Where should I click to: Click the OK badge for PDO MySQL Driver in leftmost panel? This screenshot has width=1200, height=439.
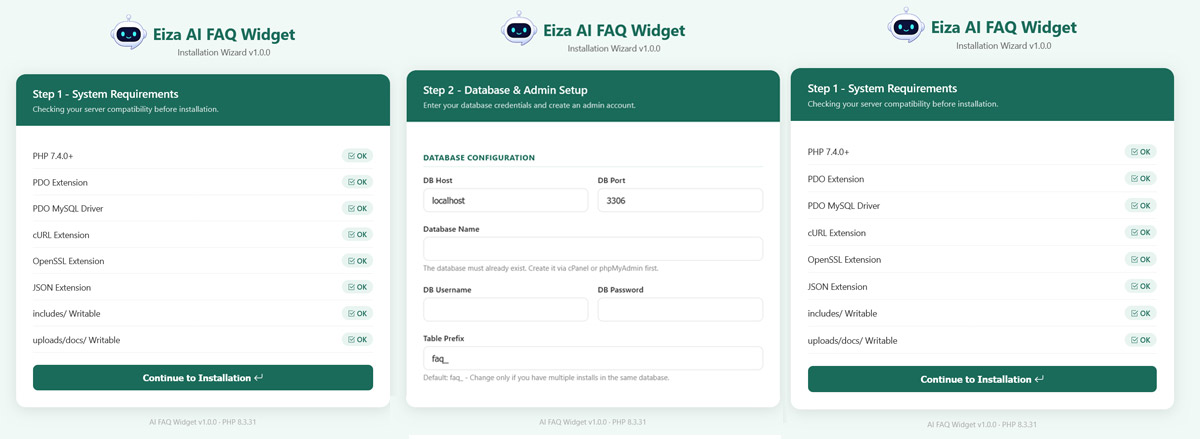point(357,208)
